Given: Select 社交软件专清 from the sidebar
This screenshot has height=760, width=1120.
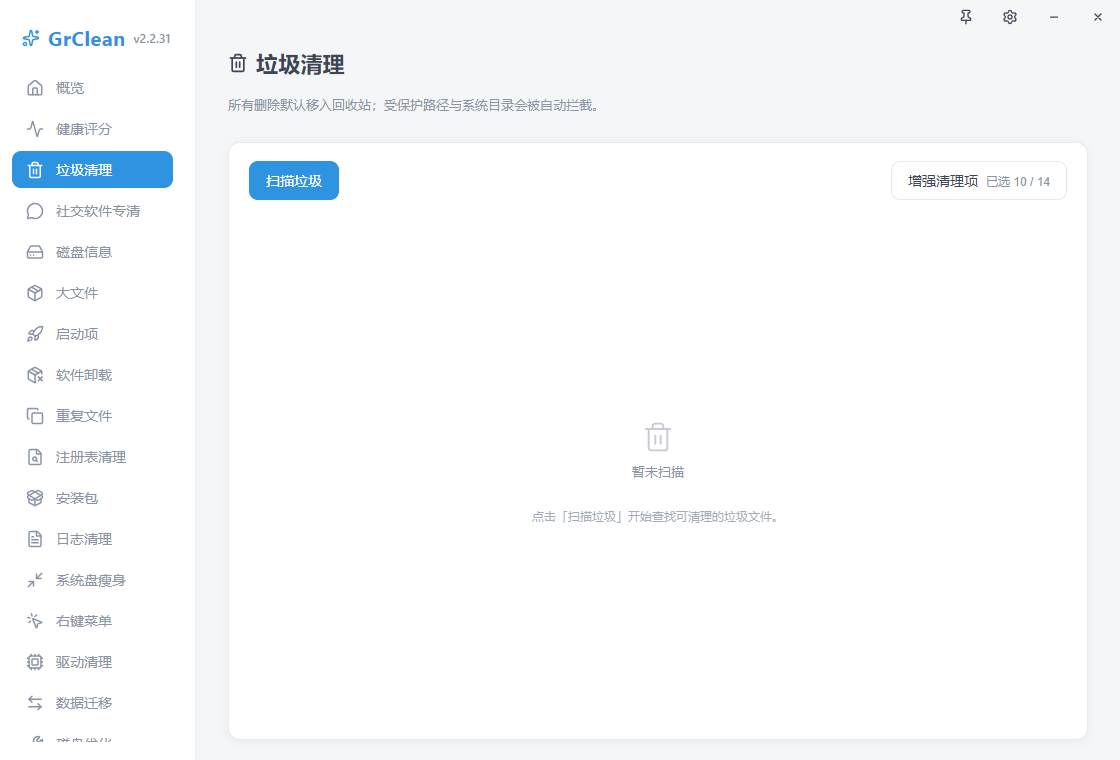Looking at the screenshot, I should coord(92,211).
